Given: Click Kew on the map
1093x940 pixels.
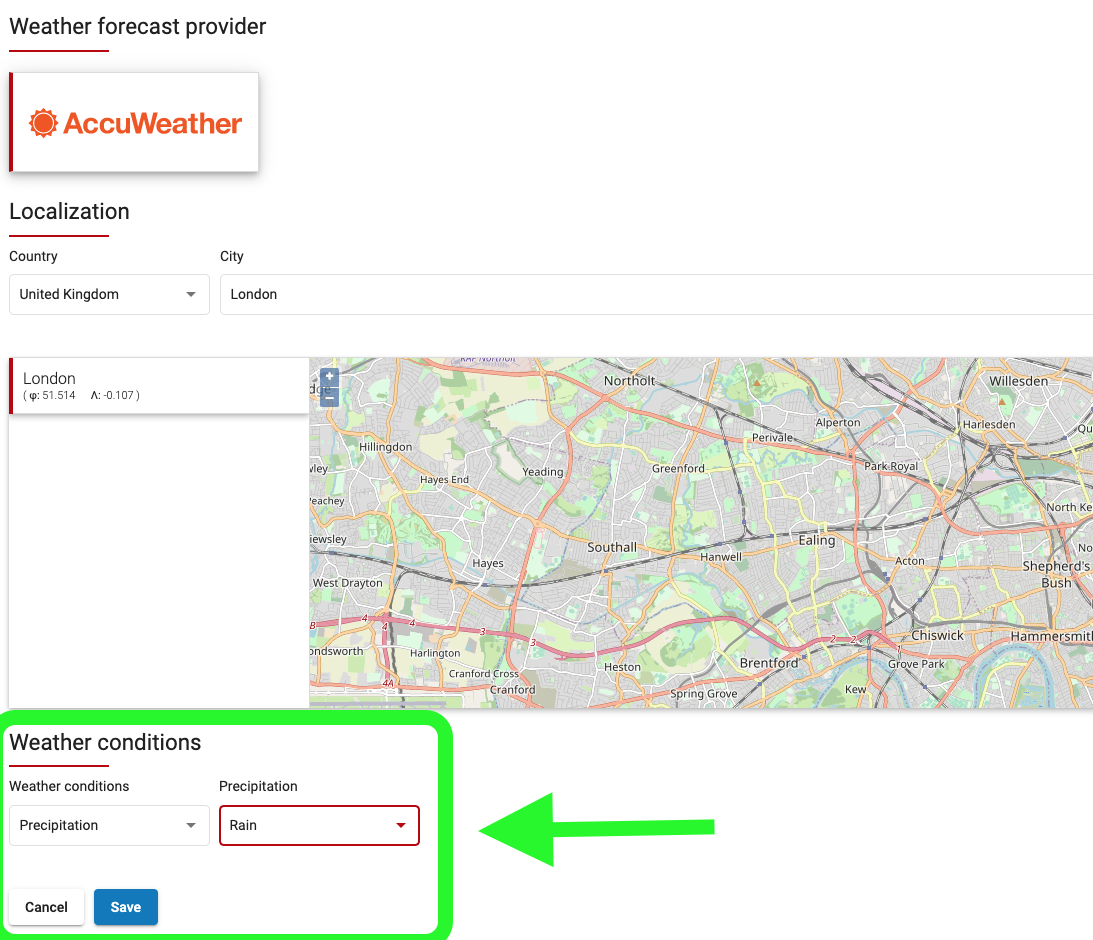Looking at the screenshot, I should pos(855,689).
